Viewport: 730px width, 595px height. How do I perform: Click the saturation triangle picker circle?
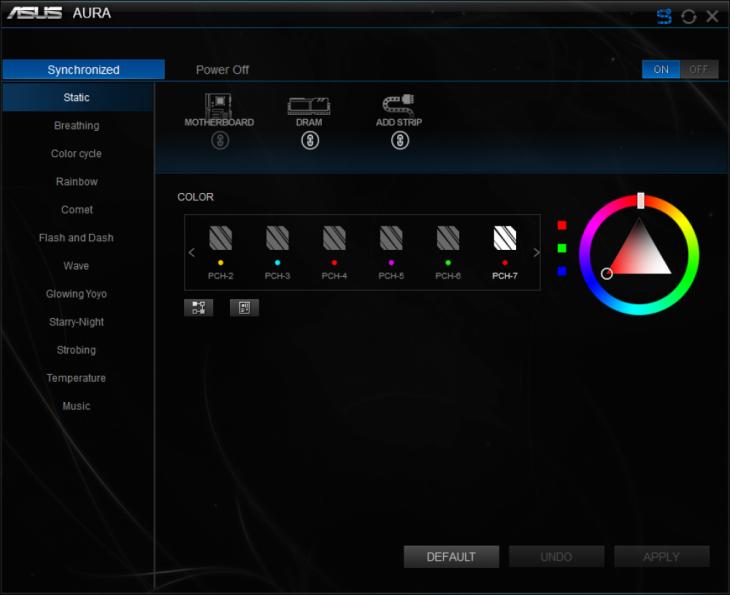click(x=607, y=274)
